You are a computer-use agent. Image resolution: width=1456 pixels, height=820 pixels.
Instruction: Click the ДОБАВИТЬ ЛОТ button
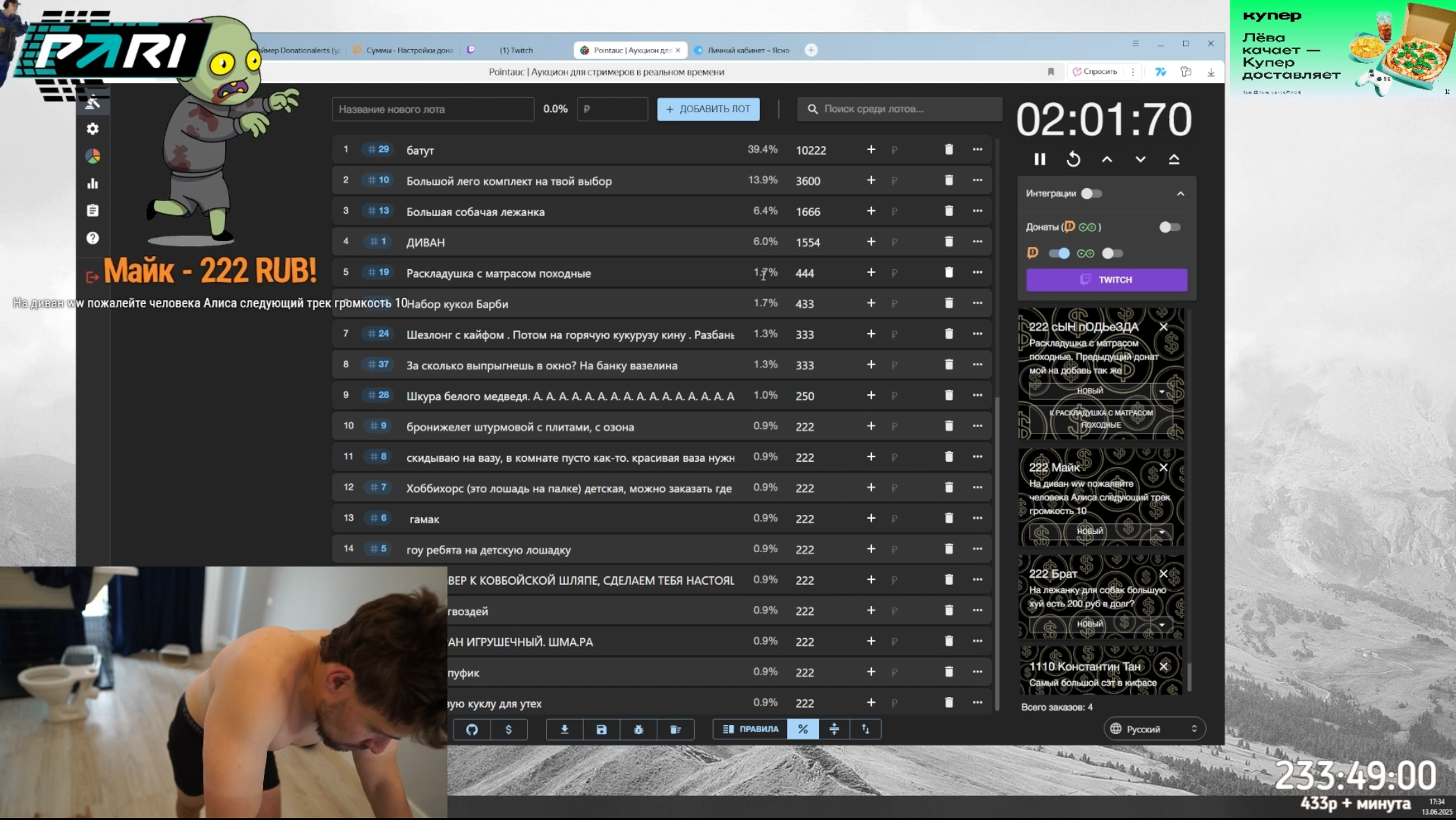708,109
